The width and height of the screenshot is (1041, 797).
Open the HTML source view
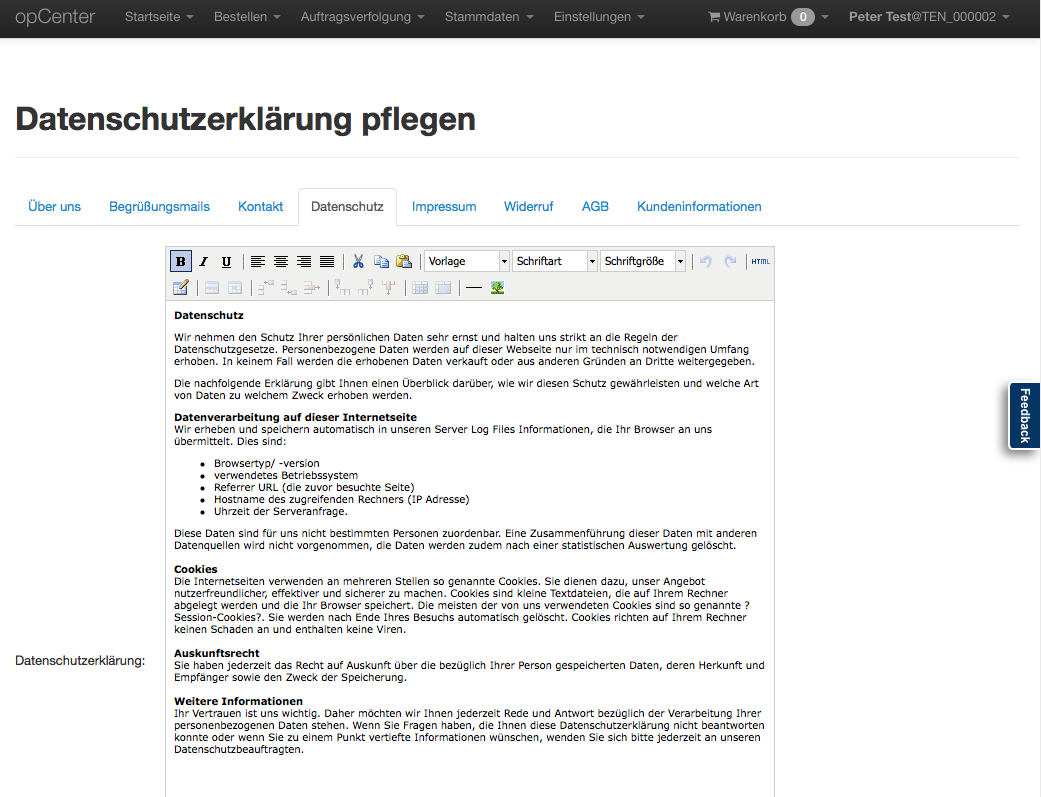[x=760, y=261]
